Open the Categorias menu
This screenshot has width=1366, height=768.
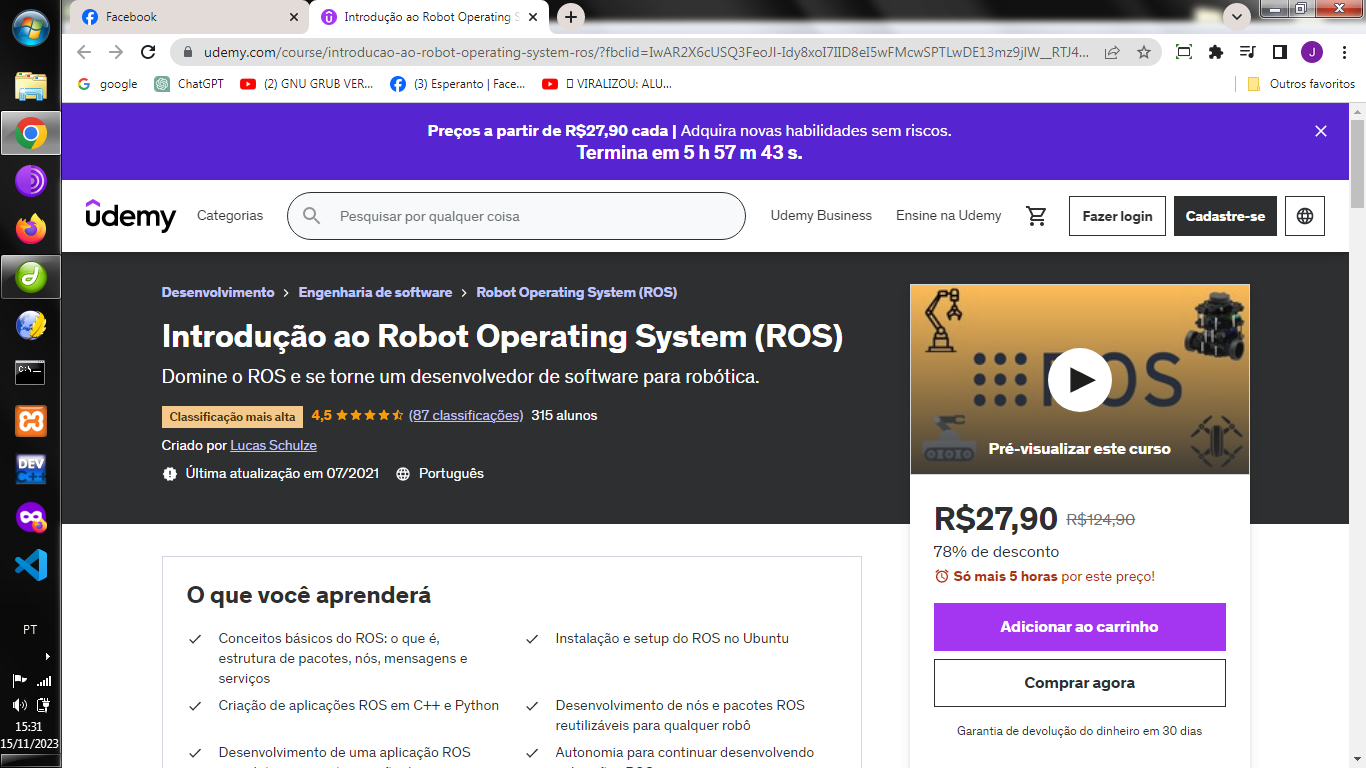coord(230,216)
